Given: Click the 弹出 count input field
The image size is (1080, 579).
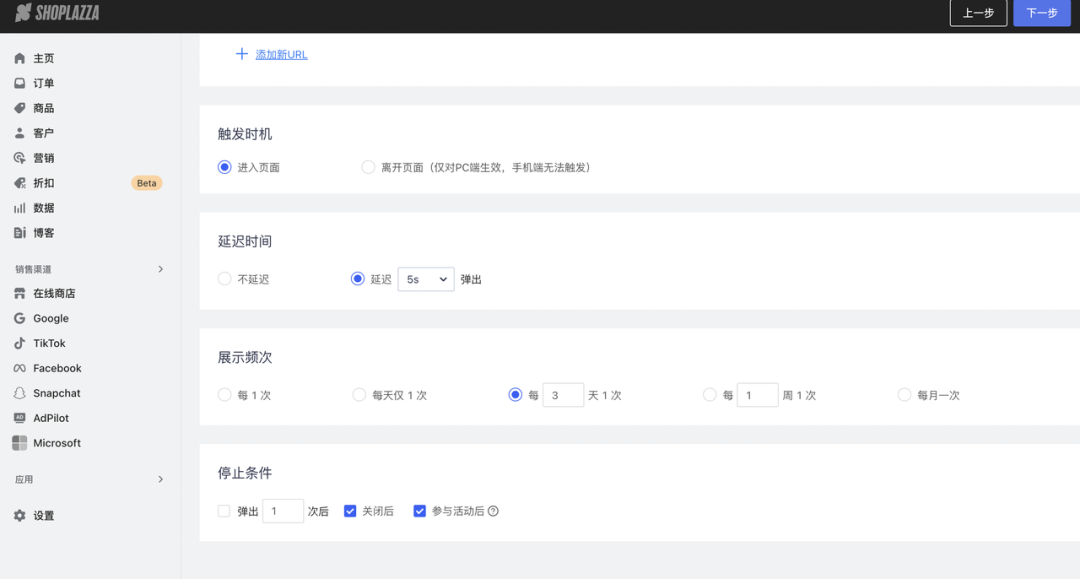Looking at the screenshot, I should tap(282, 511).
